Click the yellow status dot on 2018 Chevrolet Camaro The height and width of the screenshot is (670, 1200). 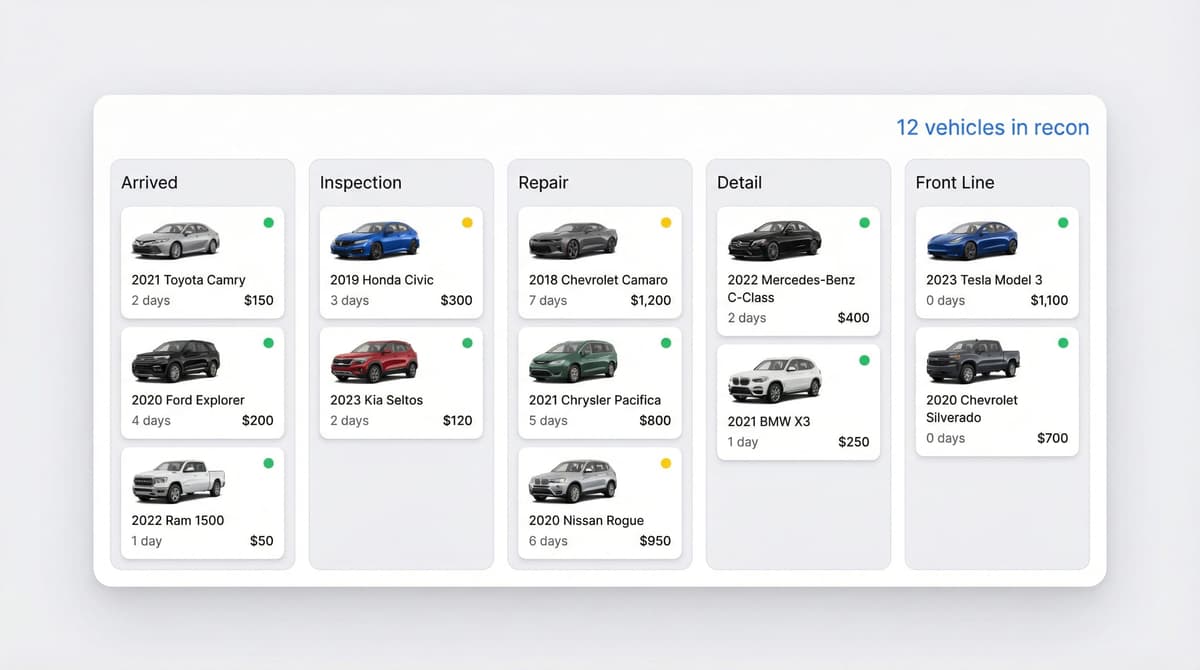pos(664,223)
